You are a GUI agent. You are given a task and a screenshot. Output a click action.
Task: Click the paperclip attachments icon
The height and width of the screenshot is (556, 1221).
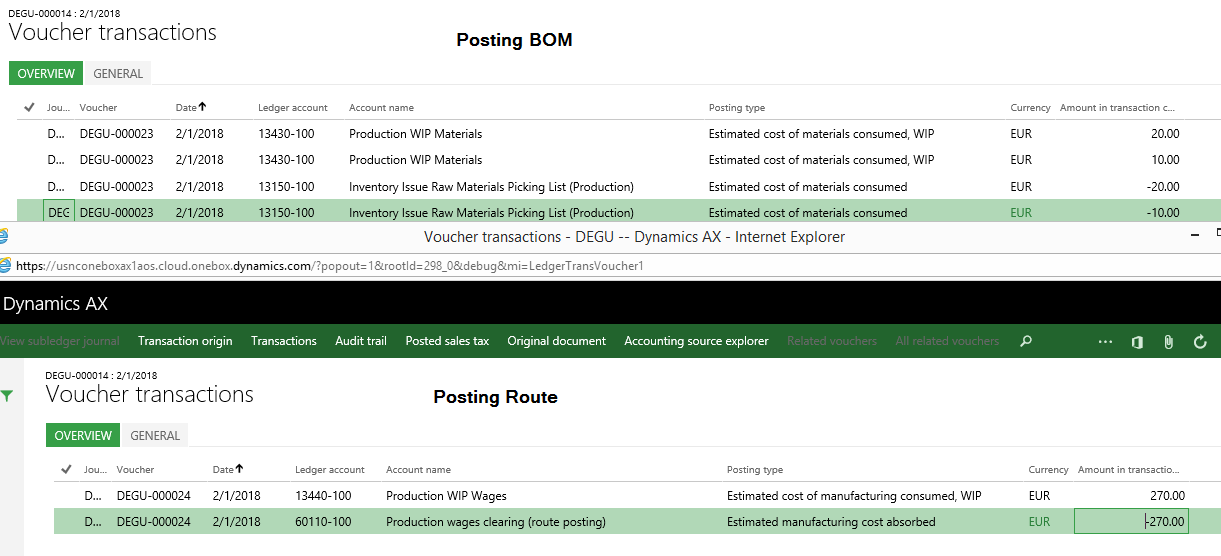point(1168,342)
